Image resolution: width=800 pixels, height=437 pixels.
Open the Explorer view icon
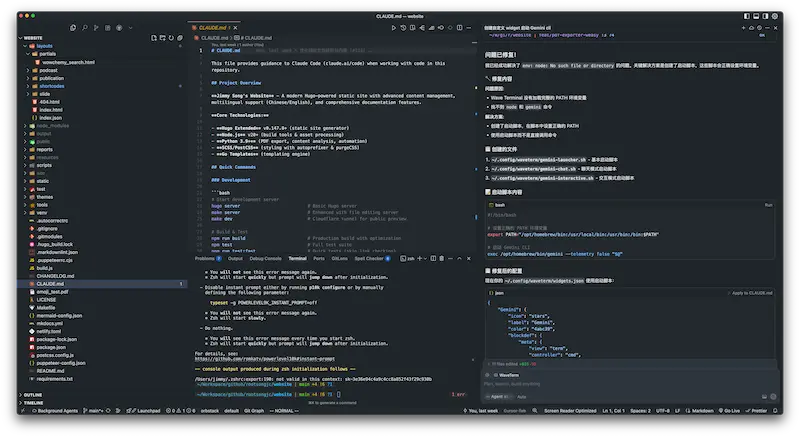73,28
